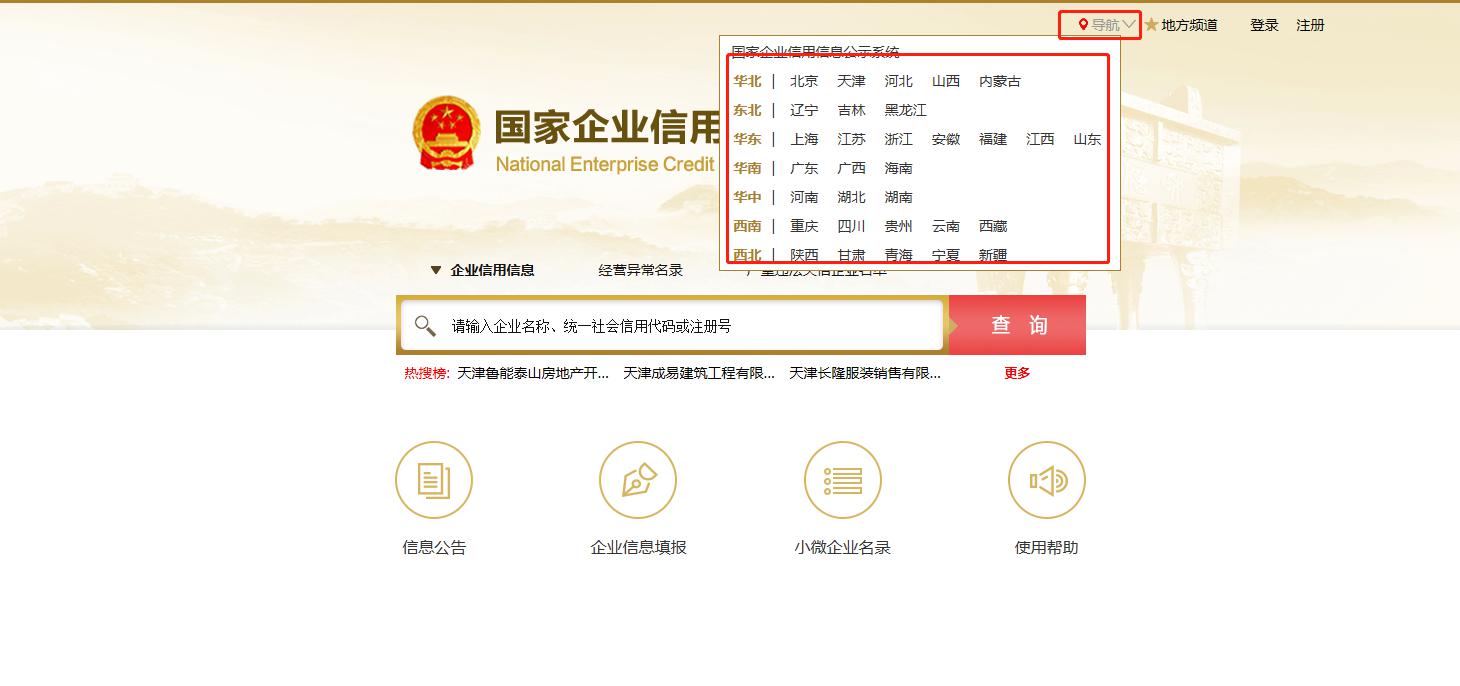Expand the 导航 dropdown chevron
This screenshot has height=686, width=1460.
[1130, 24]
